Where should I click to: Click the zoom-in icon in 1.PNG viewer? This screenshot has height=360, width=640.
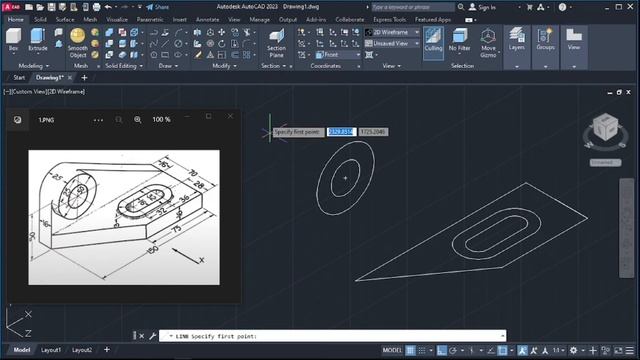[x=138, y=120]
